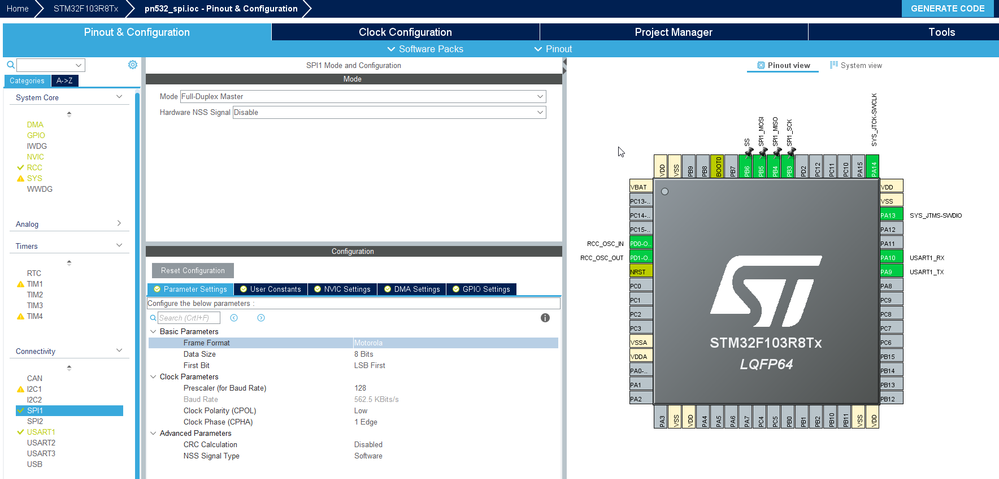Click the Generate Code button
This screenshot has height=479, width=999.
point(947,8)
